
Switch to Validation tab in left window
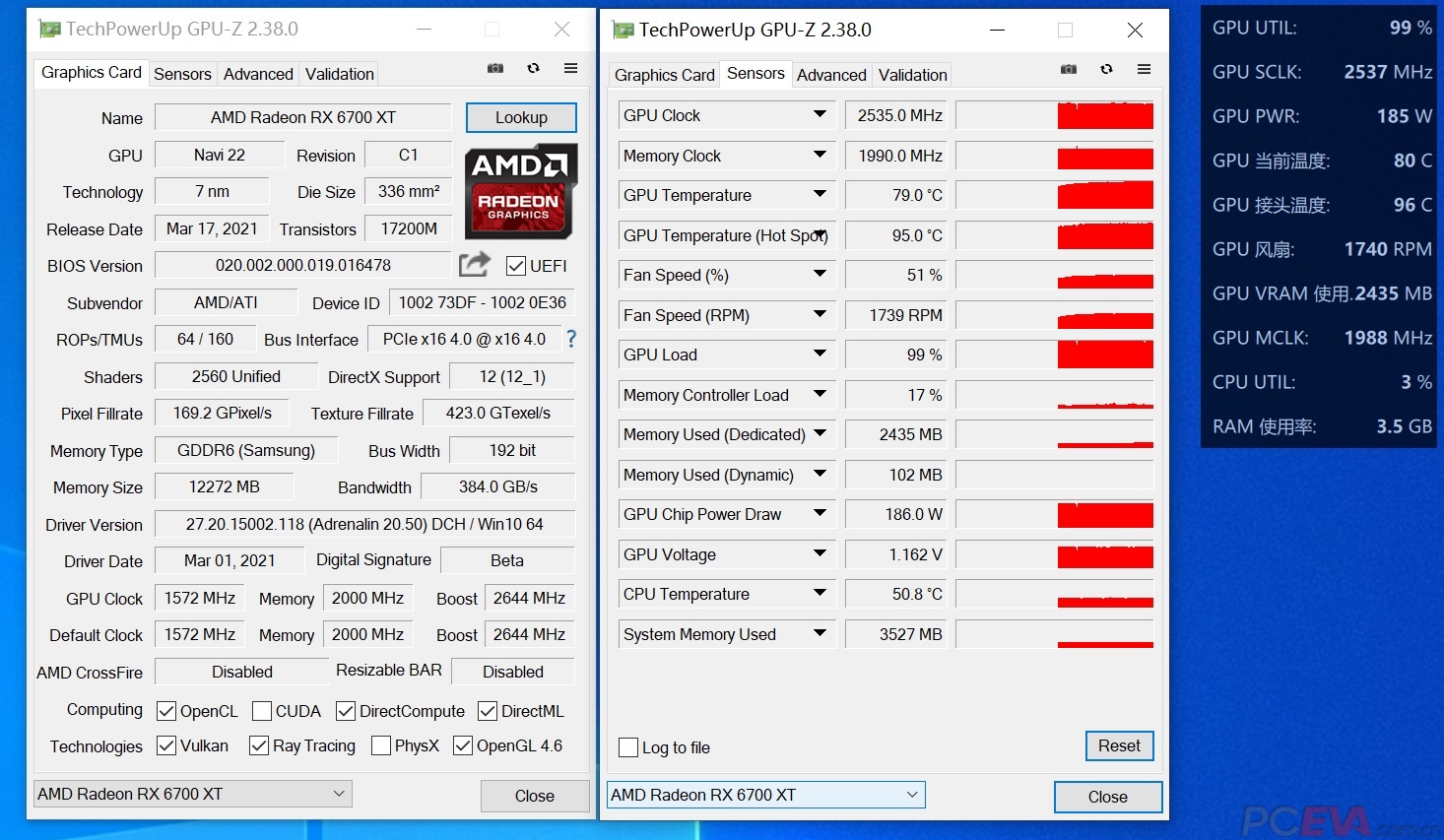click(x=340, y=74)
